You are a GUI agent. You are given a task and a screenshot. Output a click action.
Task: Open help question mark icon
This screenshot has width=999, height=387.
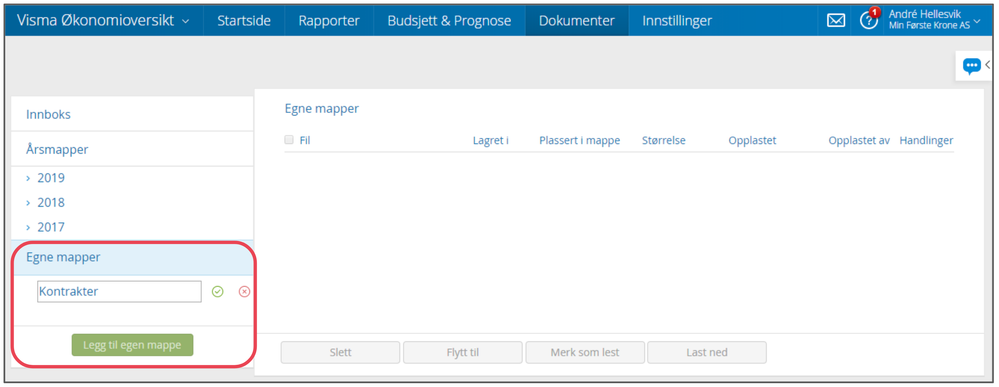click(x=868, y=20)
